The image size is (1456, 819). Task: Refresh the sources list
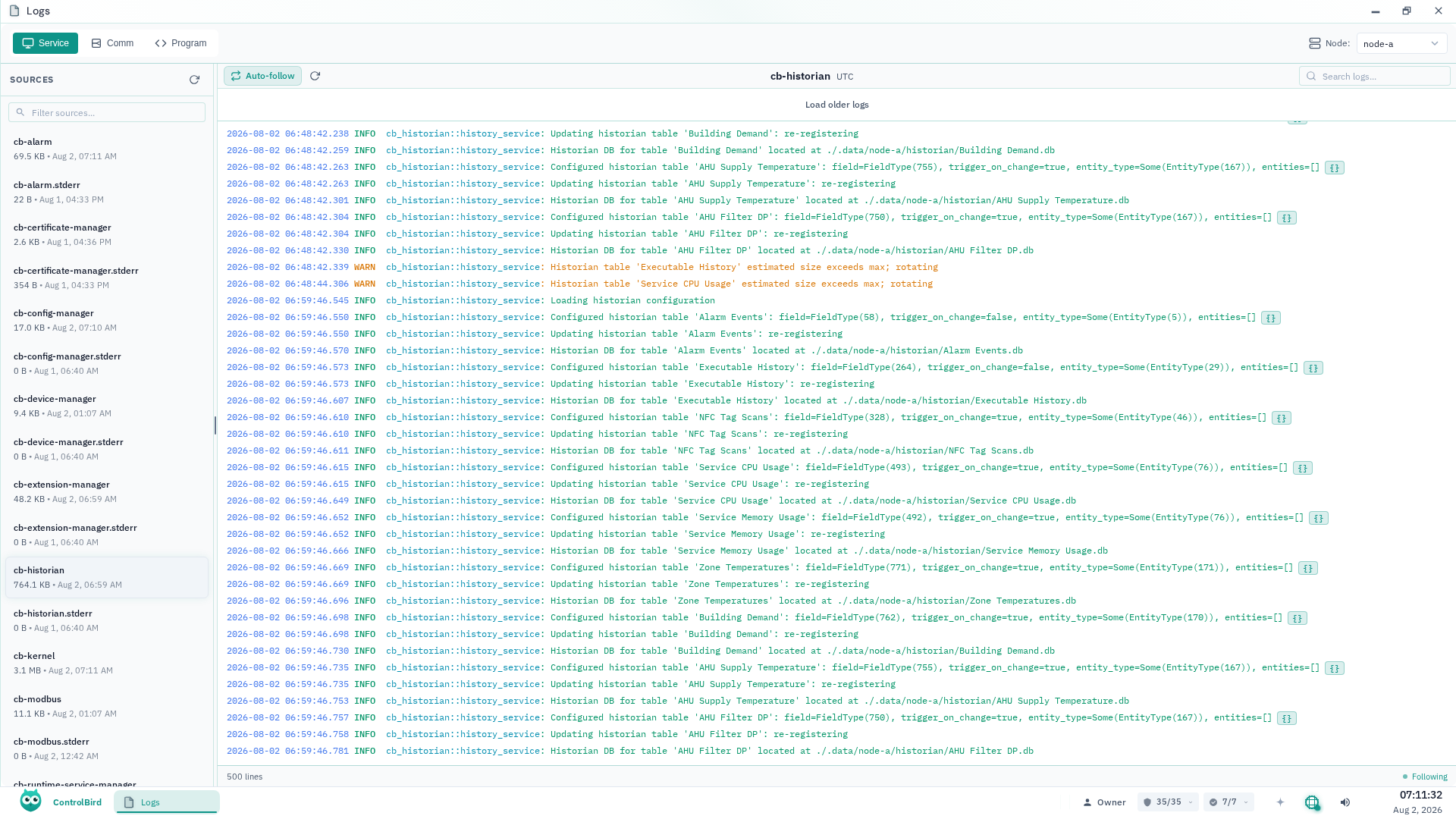pyautogui.click(x=194, y=80)
